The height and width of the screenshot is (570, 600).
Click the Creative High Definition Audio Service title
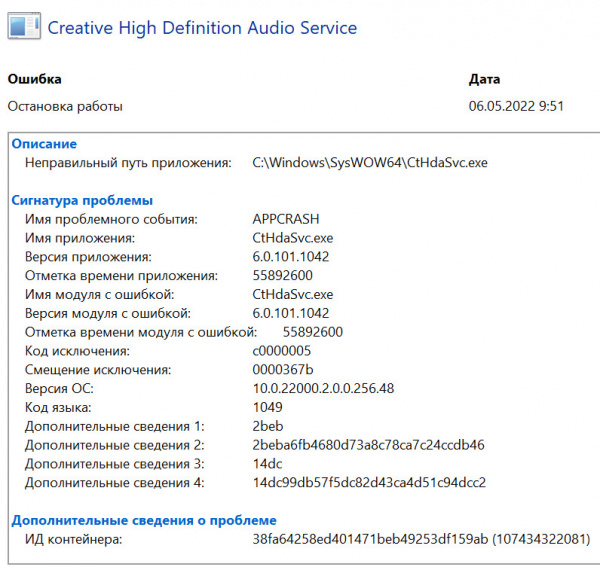click(x=202, y=27)
